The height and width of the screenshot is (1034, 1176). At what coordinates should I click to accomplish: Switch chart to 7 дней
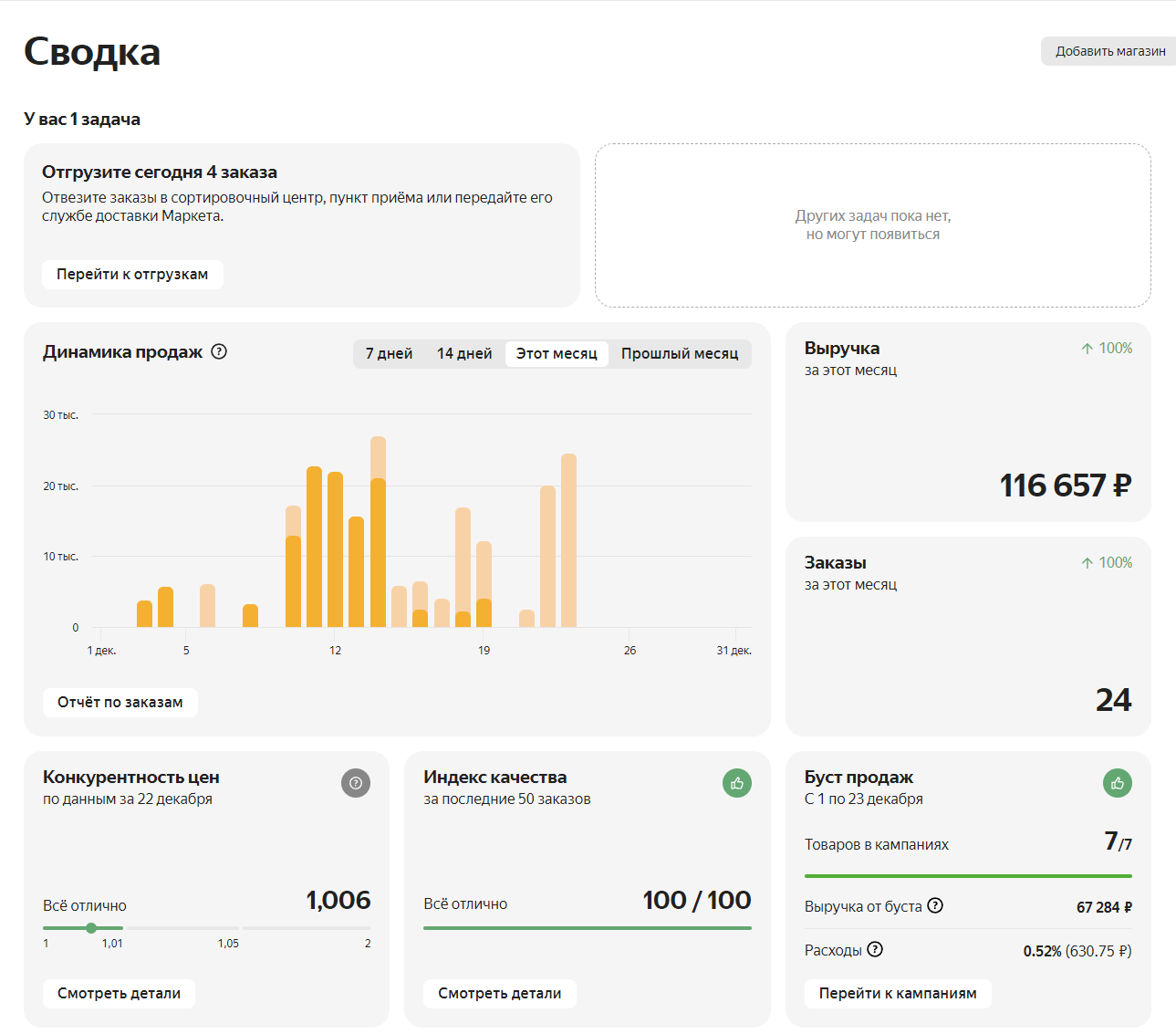(x=390, y=353)
